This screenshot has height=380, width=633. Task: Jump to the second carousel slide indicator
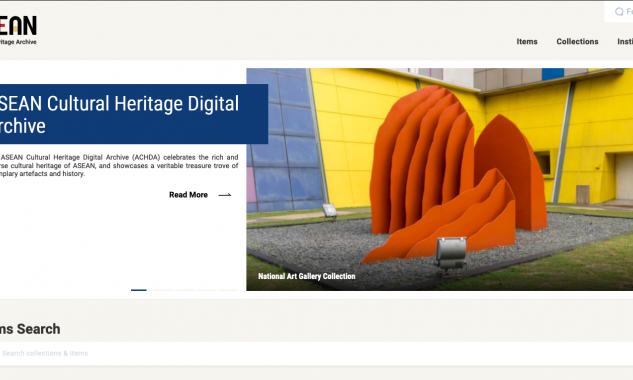point(163,290)
